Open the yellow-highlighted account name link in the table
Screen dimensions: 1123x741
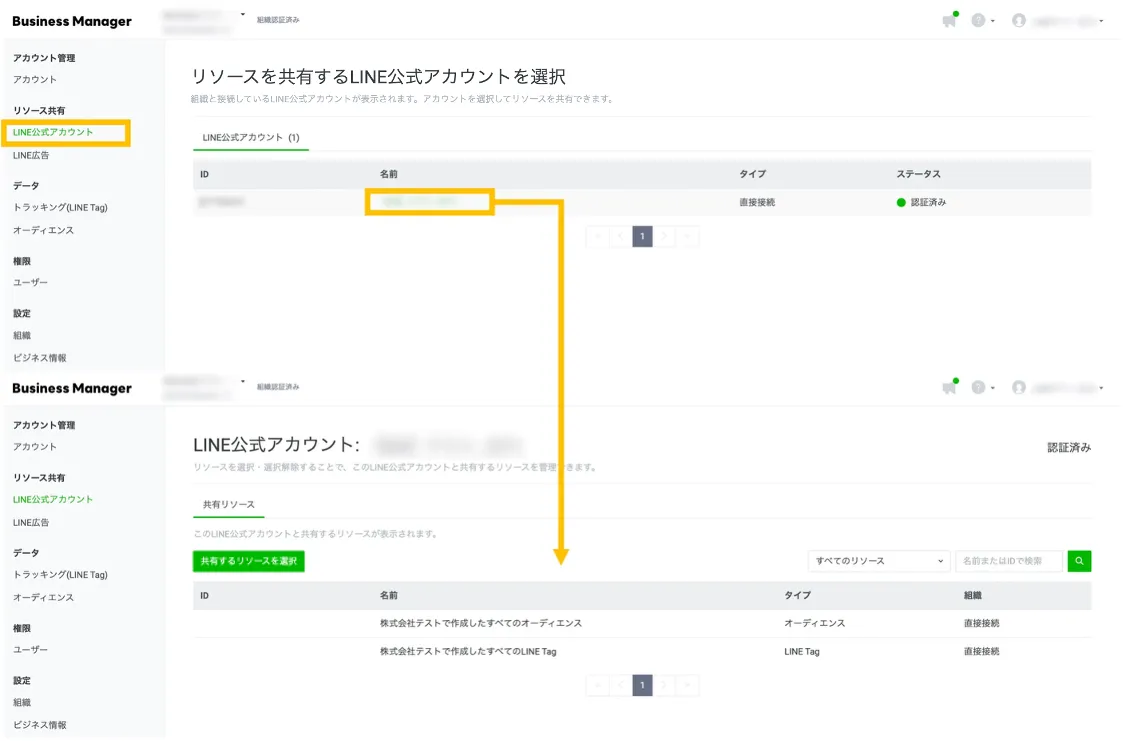point(428,202)
